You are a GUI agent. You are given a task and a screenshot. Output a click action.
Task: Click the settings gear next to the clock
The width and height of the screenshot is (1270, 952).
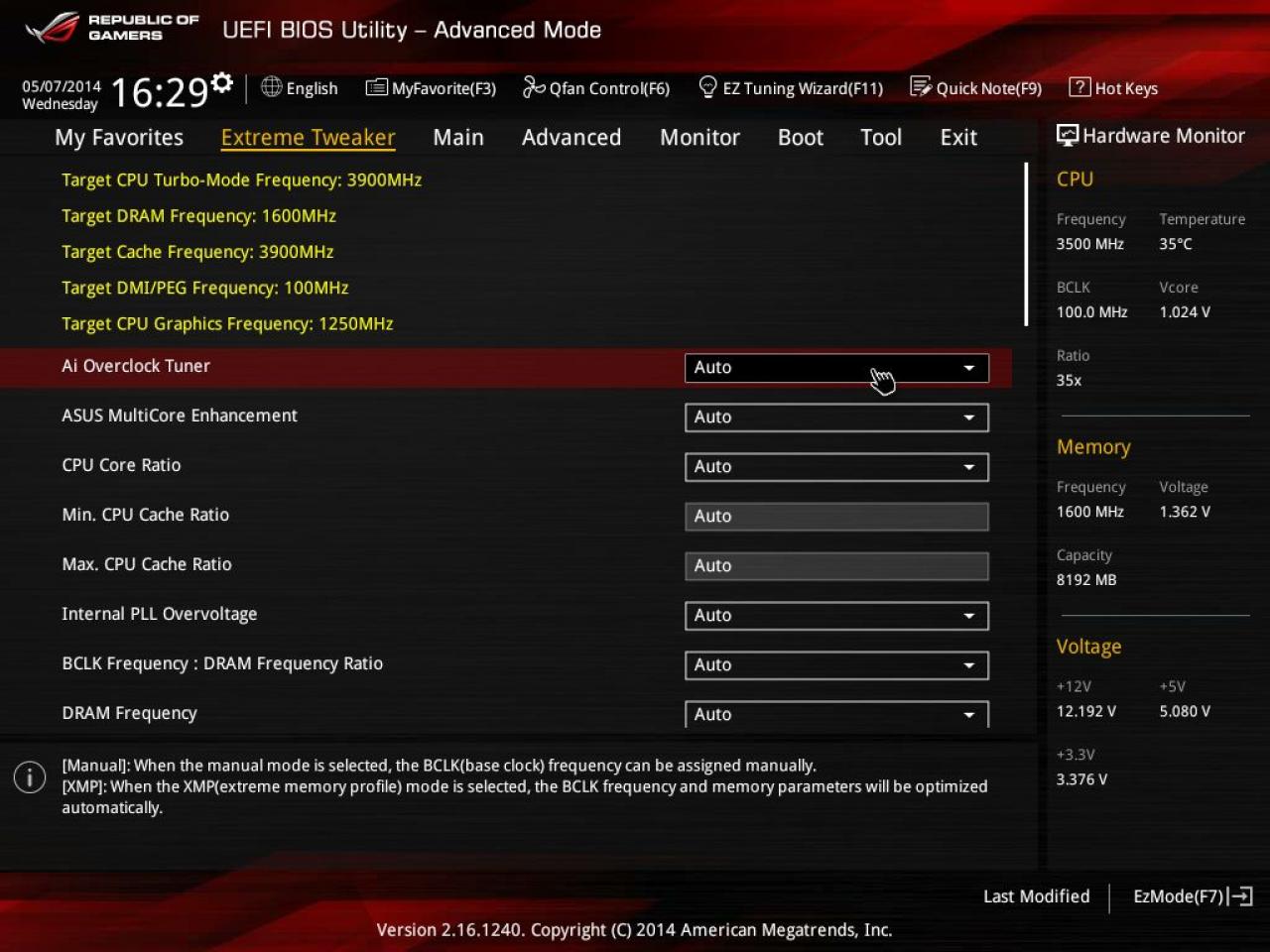pyautogui.click(x=222, y=82)
